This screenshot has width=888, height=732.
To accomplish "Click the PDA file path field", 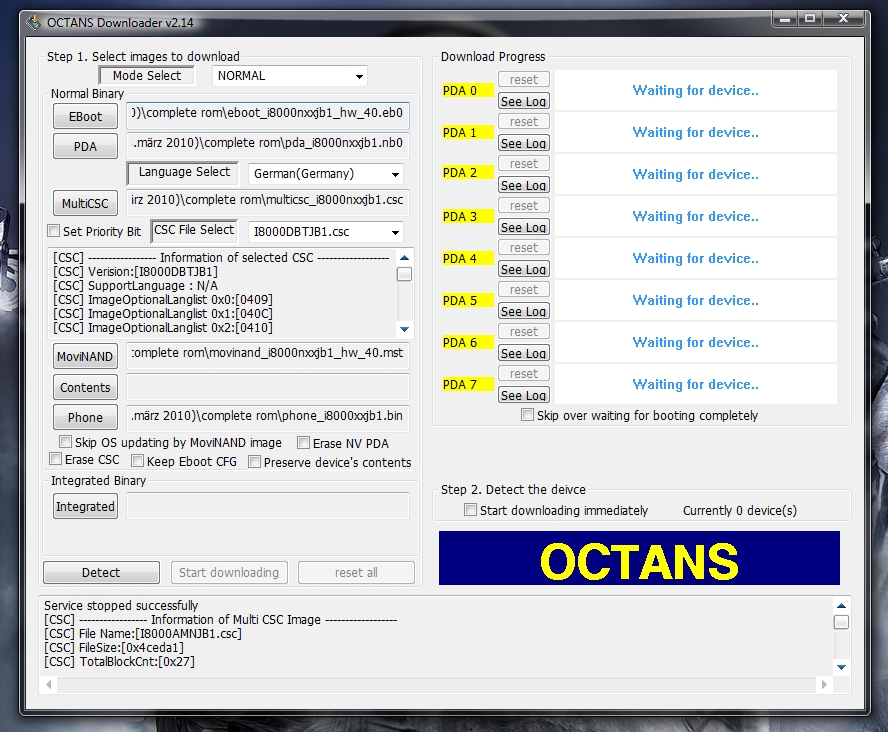I will (268, 145).
